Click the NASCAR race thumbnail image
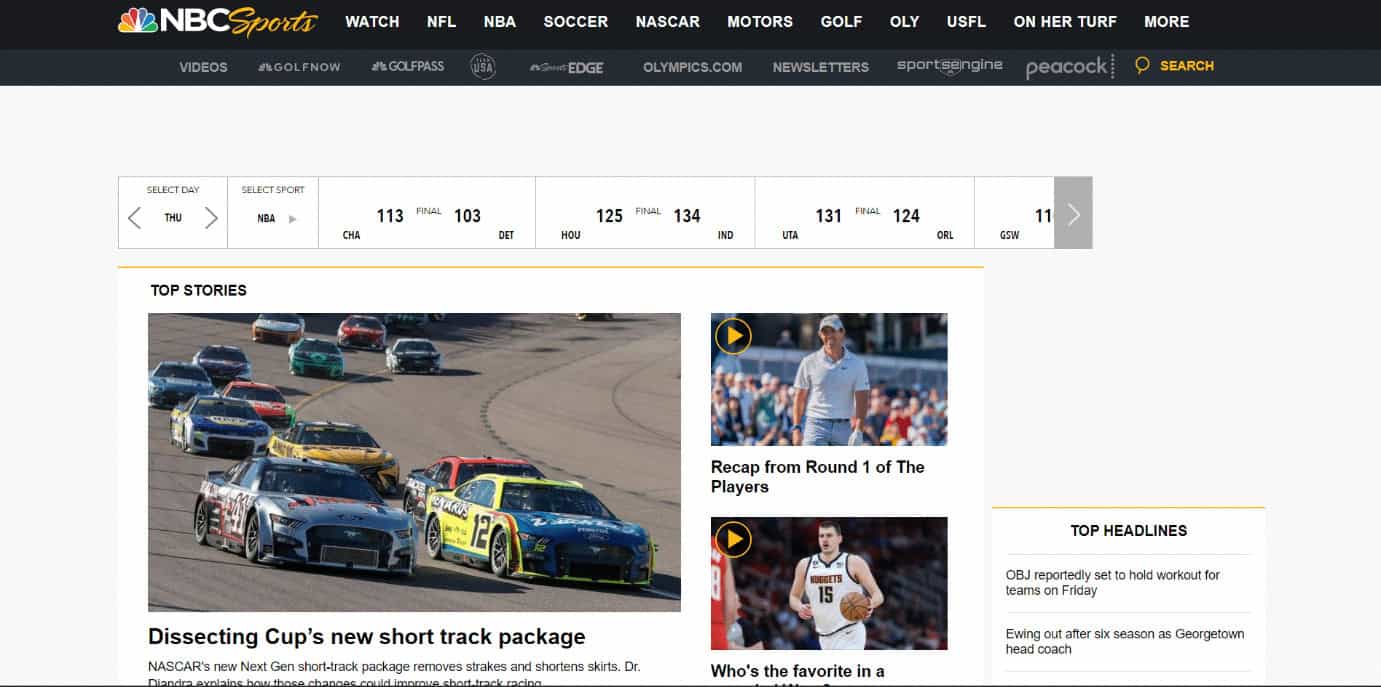This screenshot has height=687, width=1381. [x=414, y=461]
